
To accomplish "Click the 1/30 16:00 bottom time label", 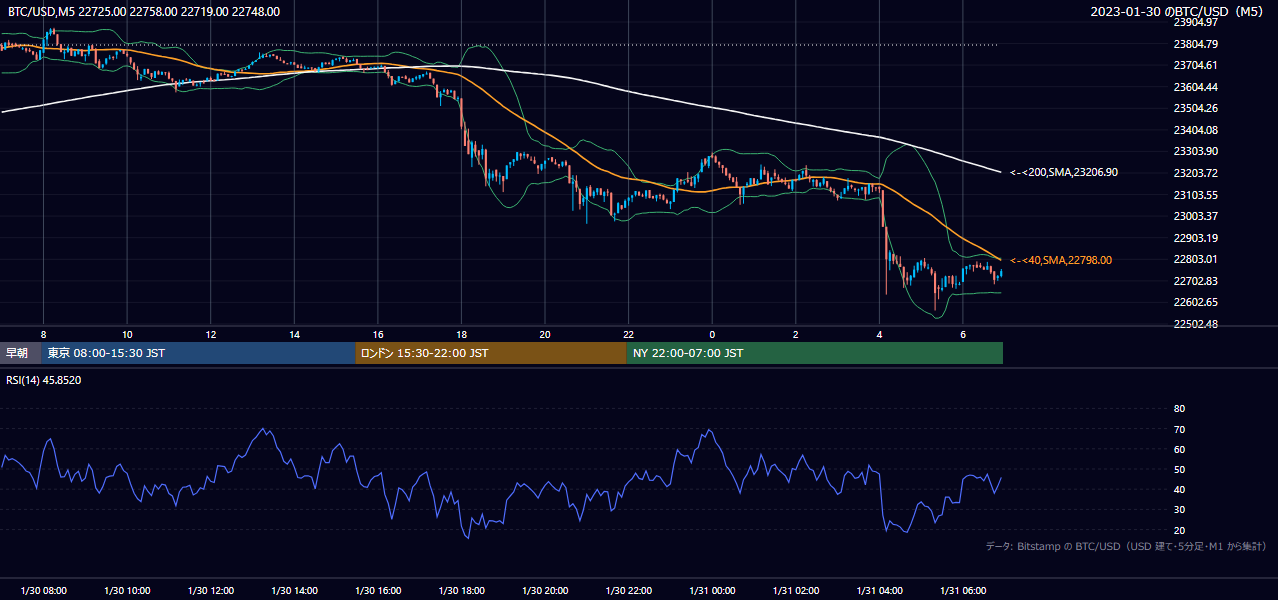I will point(378,591).
